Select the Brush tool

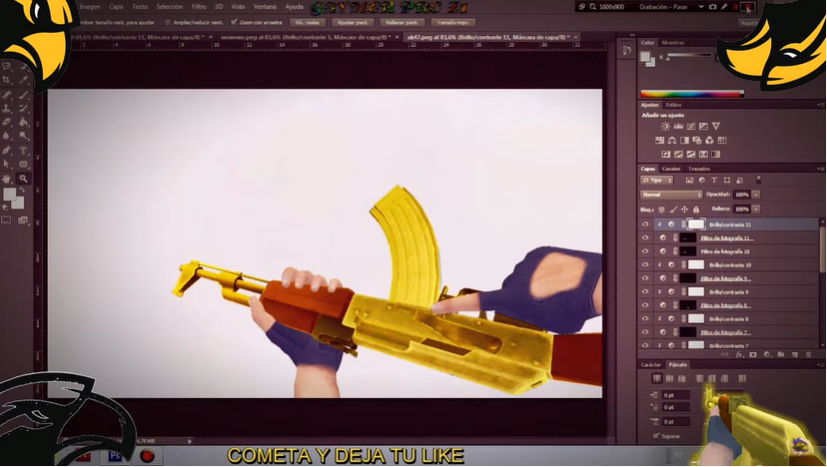click(24, 94)
